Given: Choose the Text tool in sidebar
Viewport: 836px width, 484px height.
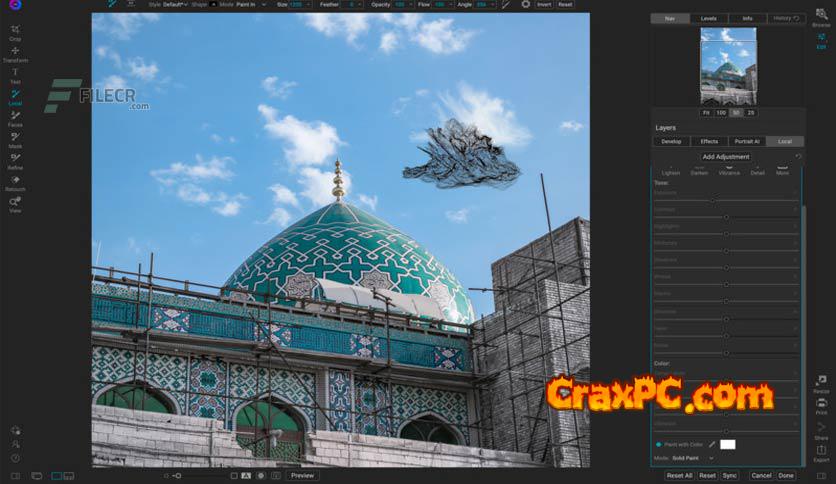Looking at the screenshot, I should pos(15,75).
